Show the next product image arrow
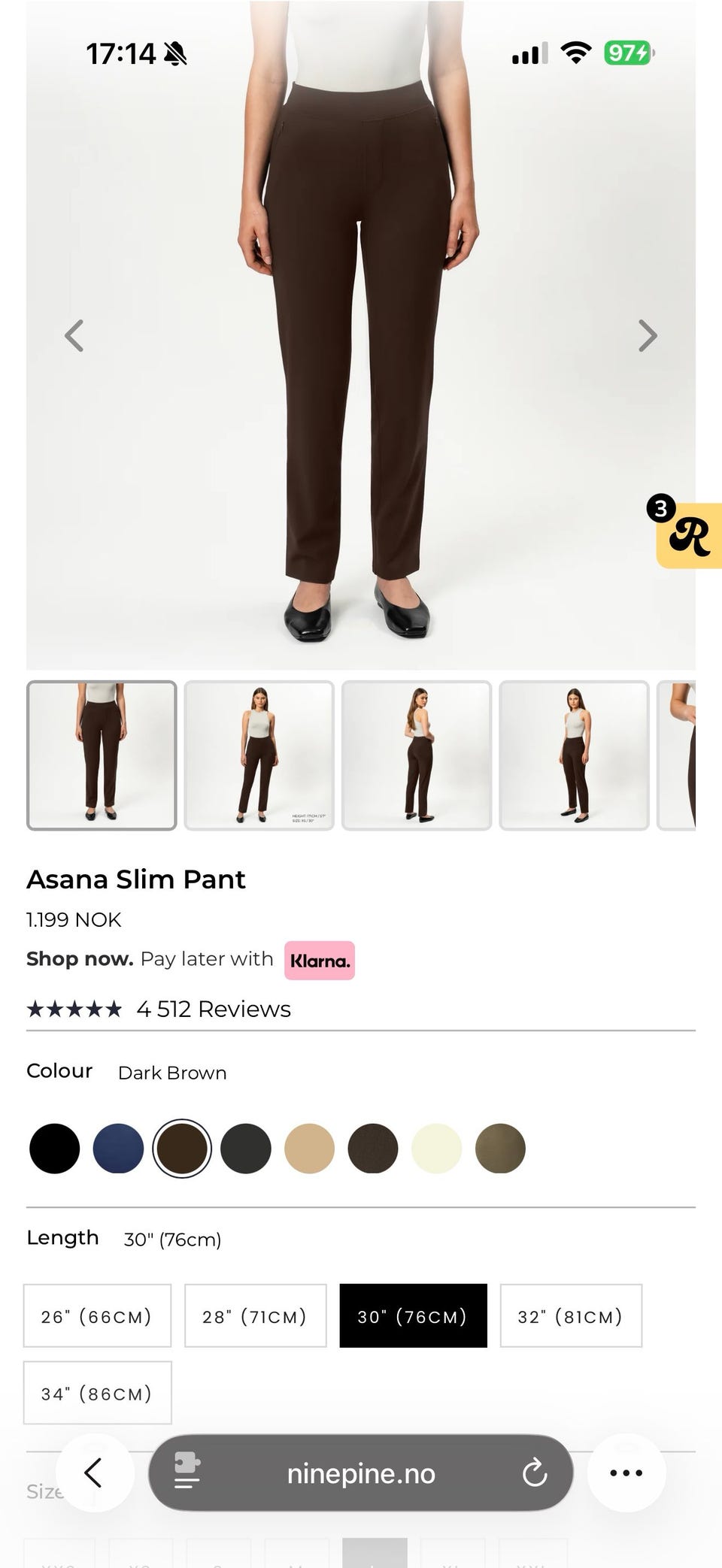Screen dimensions: 722x1568 pos(648,336)
